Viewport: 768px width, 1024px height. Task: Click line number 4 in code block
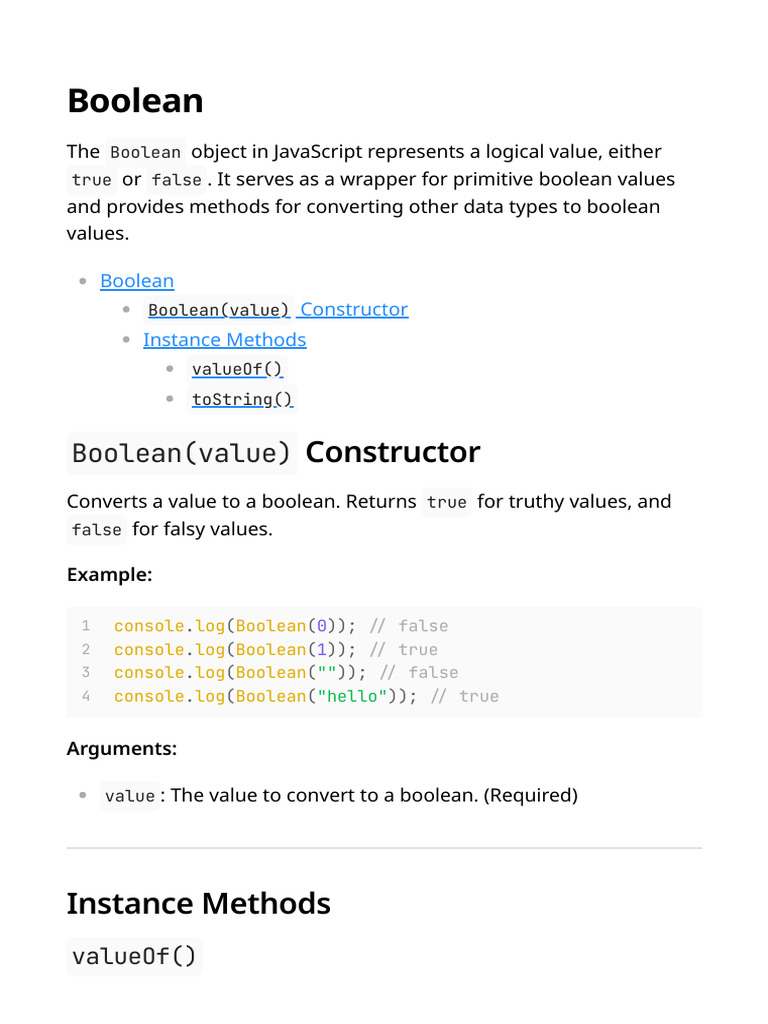coord(86,696)
